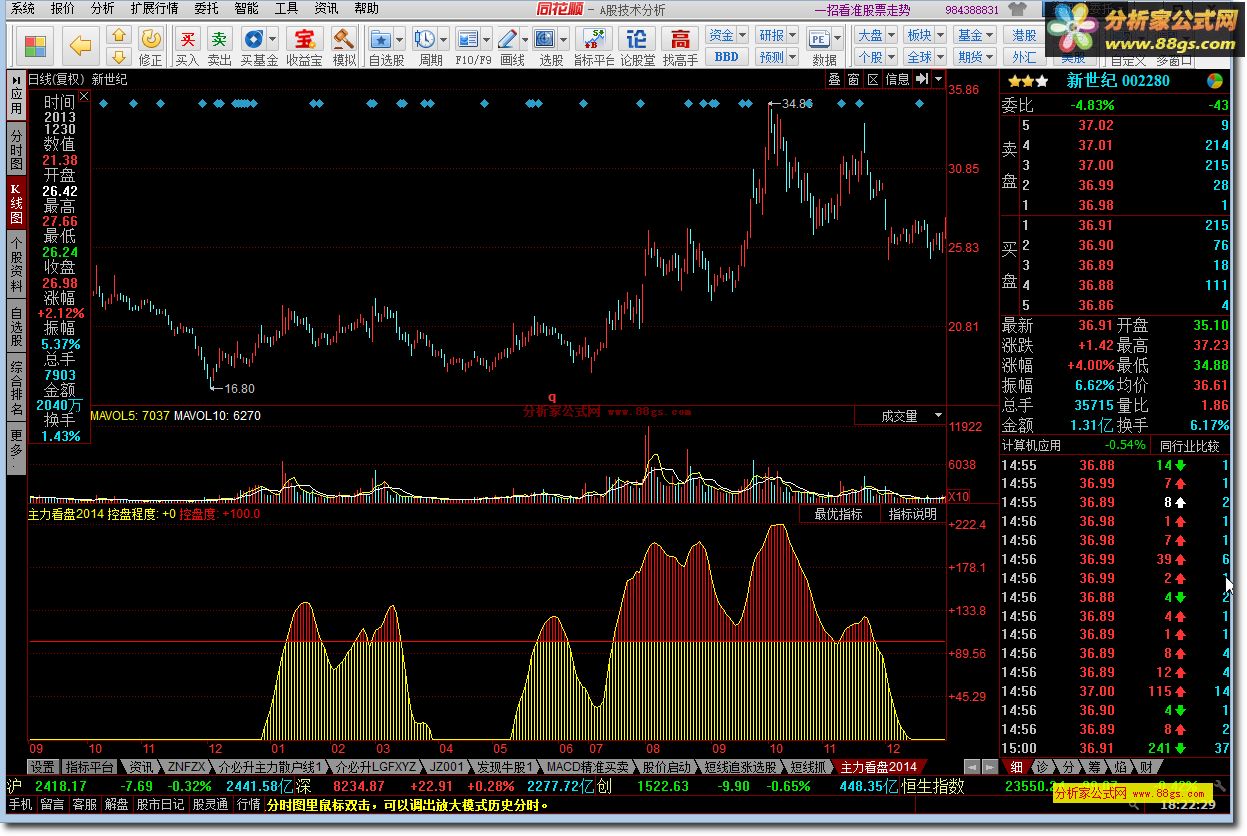Select the 画线 pencil draw tool

click(x=508, y=40)
